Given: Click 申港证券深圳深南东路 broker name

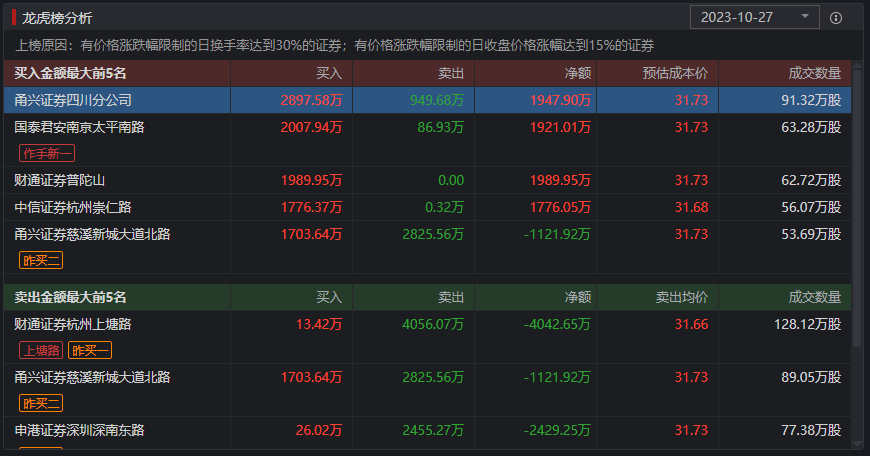Looking at the screenshot, I should click(x=79, y=430).
